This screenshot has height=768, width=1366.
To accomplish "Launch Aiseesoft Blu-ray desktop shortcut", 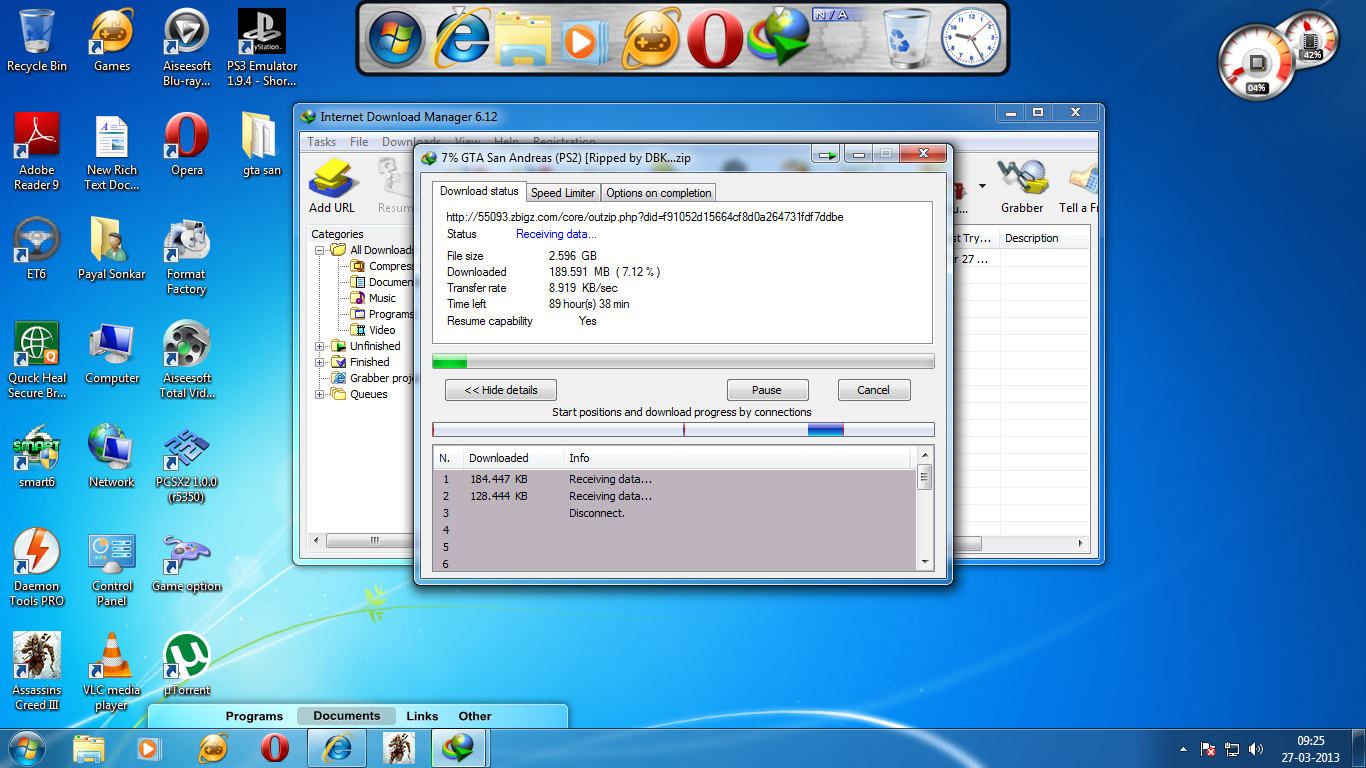I will click(x=186, y=47).
